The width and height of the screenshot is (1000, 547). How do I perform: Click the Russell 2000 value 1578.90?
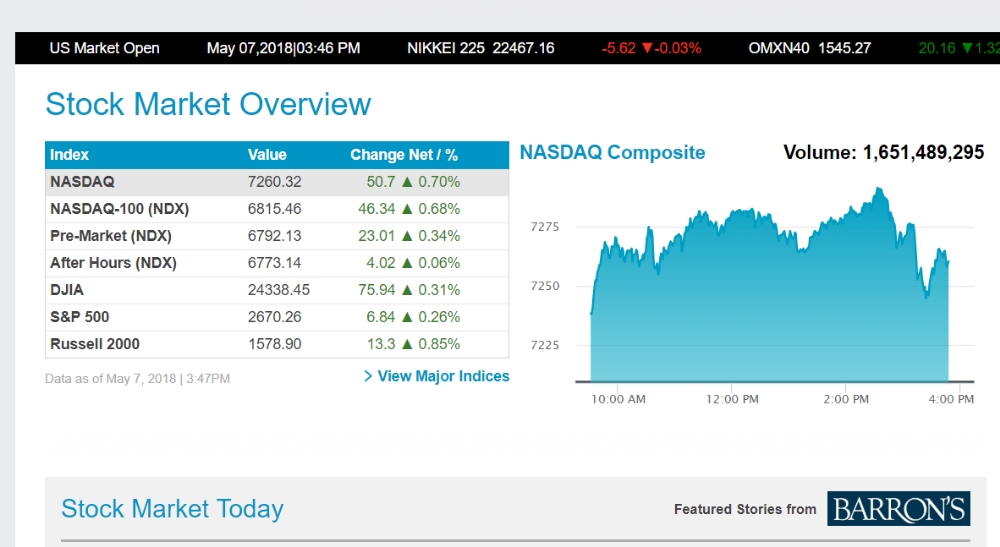274,344
